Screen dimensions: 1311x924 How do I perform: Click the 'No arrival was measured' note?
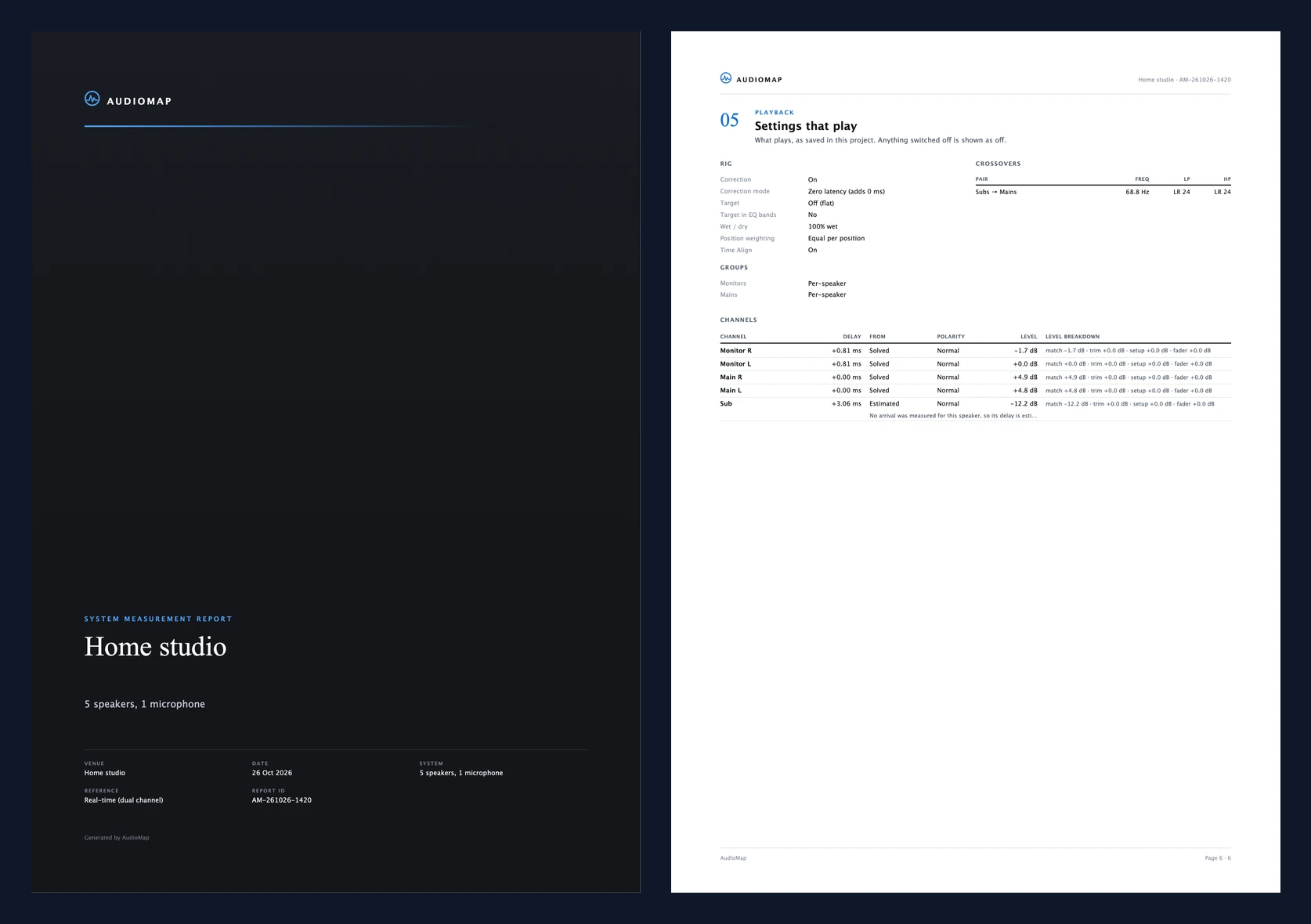click(953, 416)
